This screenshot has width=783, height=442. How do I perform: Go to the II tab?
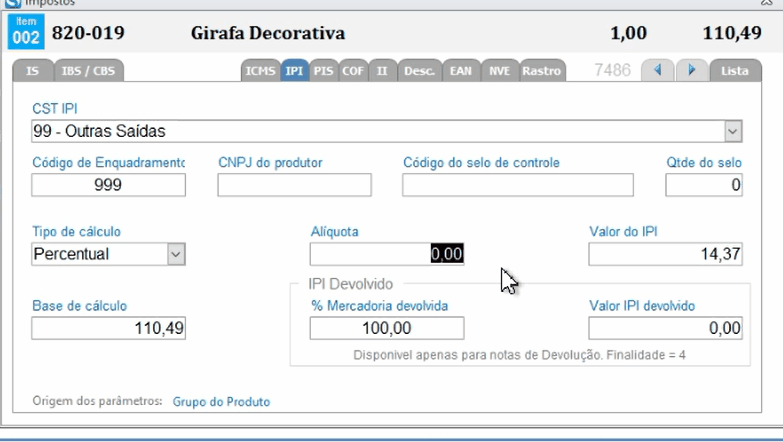click(382, 71)
